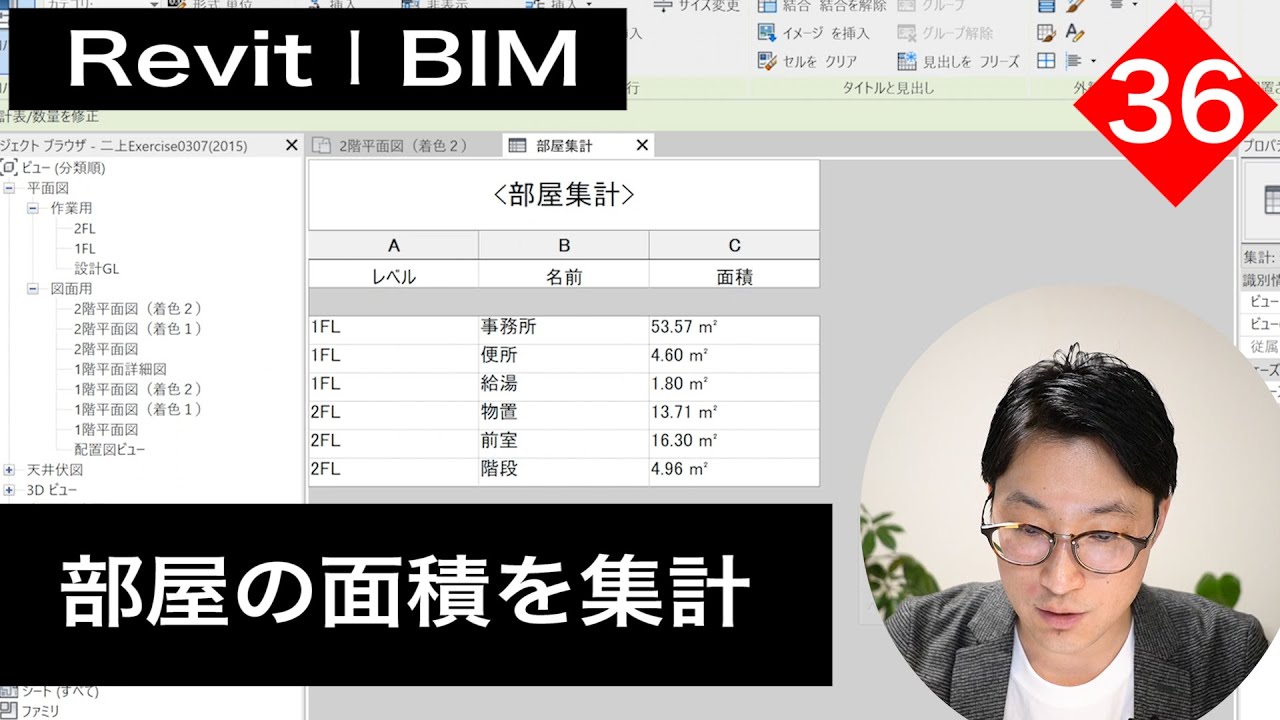Click the 結合 merge cells icon

[x=767, y=5]
